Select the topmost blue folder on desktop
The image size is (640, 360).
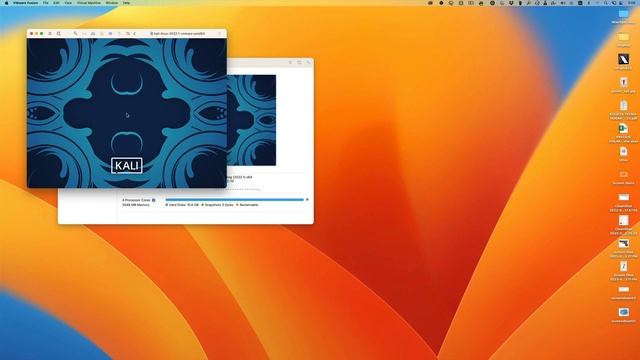click(x=623, y=14)
